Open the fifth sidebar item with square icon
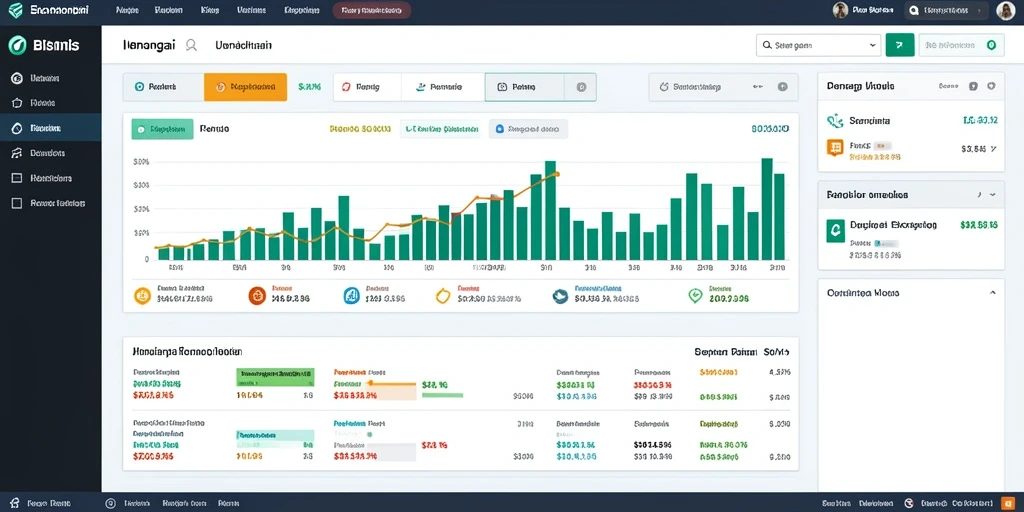 point(50,178)
